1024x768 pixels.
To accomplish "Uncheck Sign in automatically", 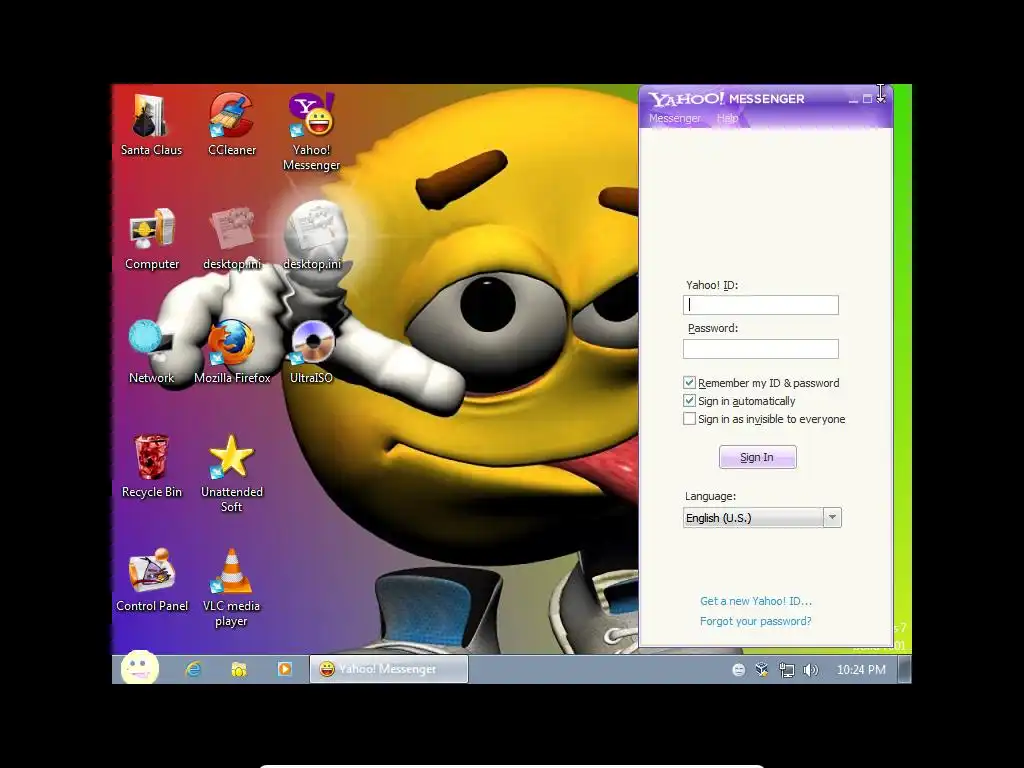I will click(x=689, y=400).
